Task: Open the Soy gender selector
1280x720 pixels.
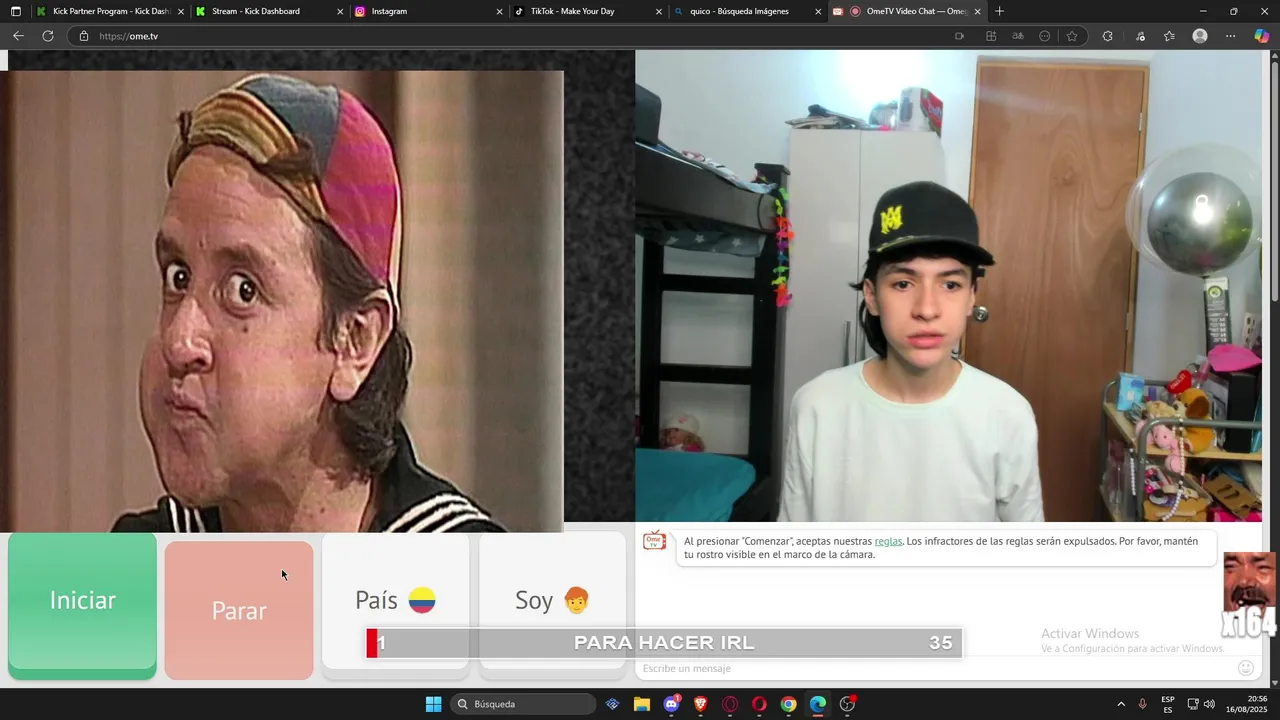Action: 552,600
